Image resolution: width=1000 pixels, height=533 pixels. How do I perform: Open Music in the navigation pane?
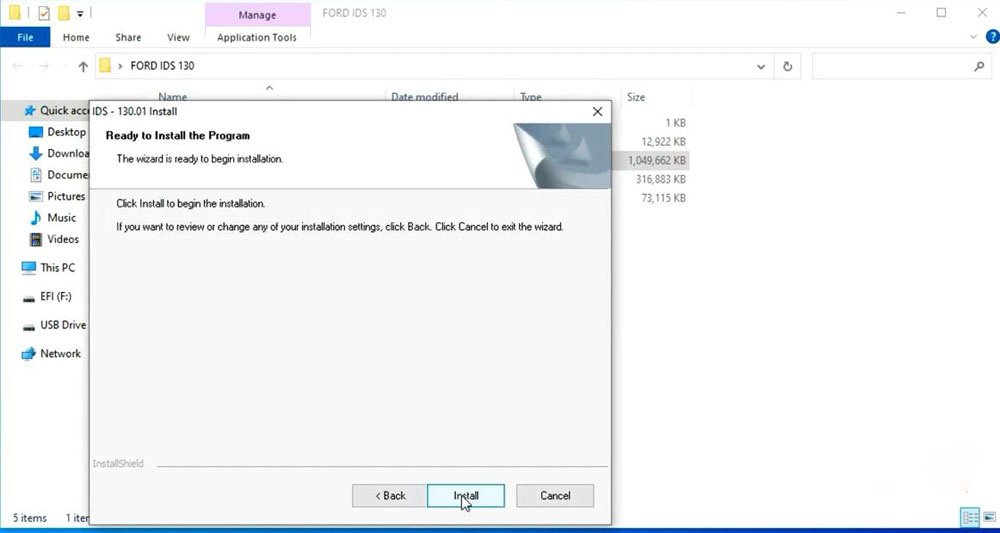pyautogui.click(x=53, y=218)
